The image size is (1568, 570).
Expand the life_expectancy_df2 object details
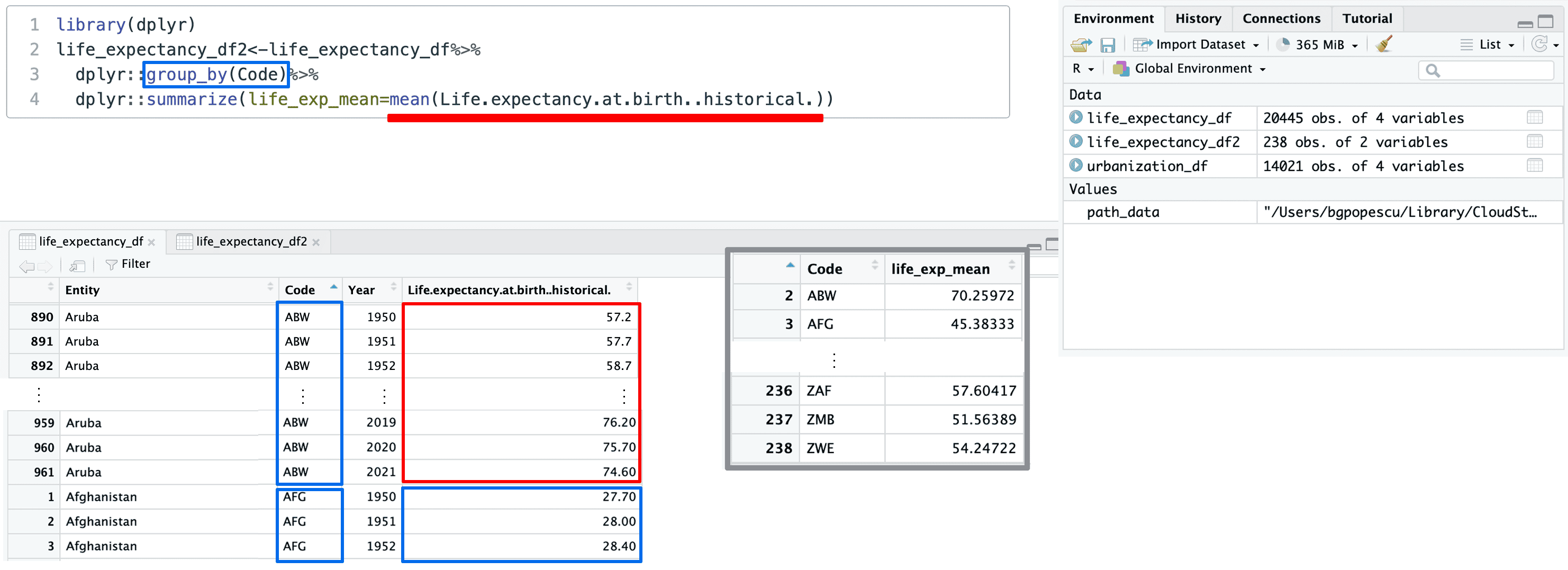point(1075,141)
